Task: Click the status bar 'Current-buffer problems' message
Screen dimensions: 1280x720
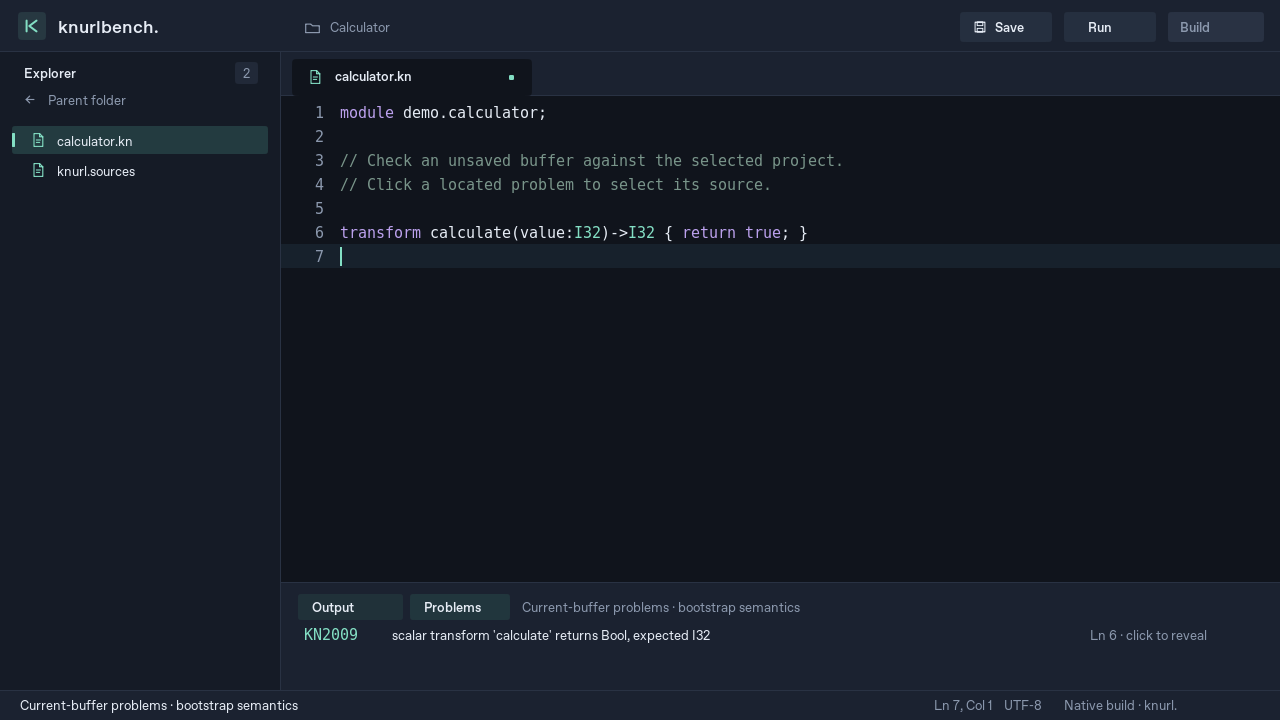Action: (159, 705)
